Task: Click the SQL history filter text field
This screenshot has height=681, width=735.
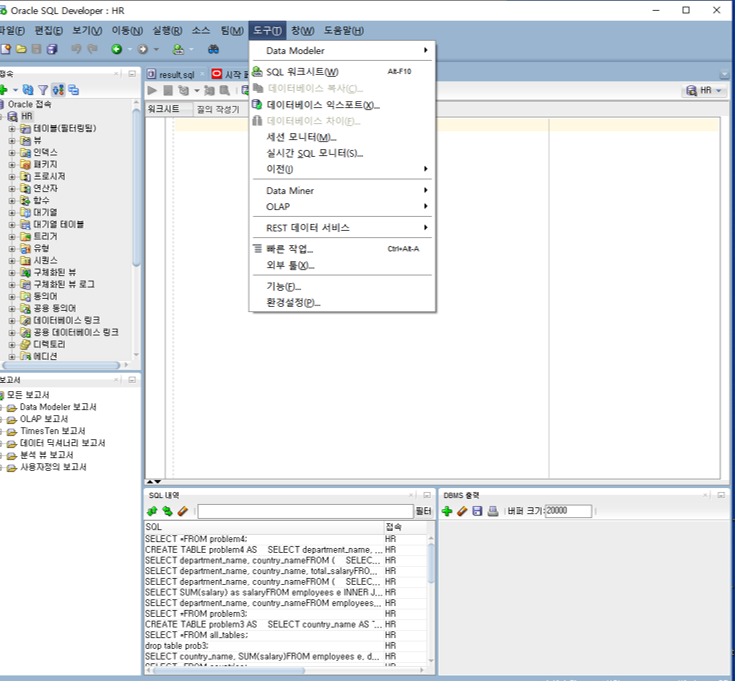Action: click(x=305, y=511)
